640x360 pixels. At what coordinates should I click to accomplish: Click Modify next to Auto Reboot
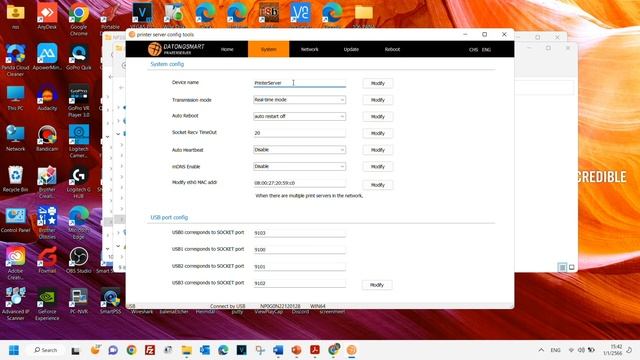(x=378, y=117)
